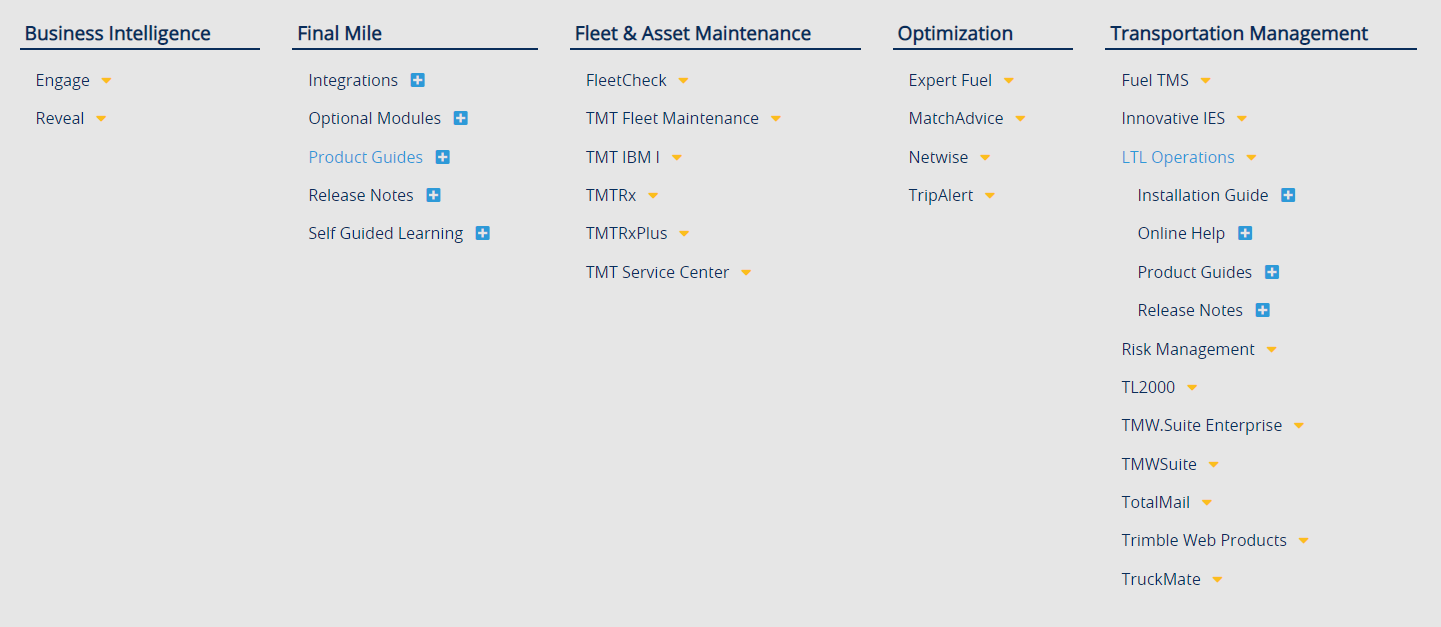Screen dimensions: 1441x627
Task: Click the plus icon beside Online Help
Action: [x=1245, y=233]
